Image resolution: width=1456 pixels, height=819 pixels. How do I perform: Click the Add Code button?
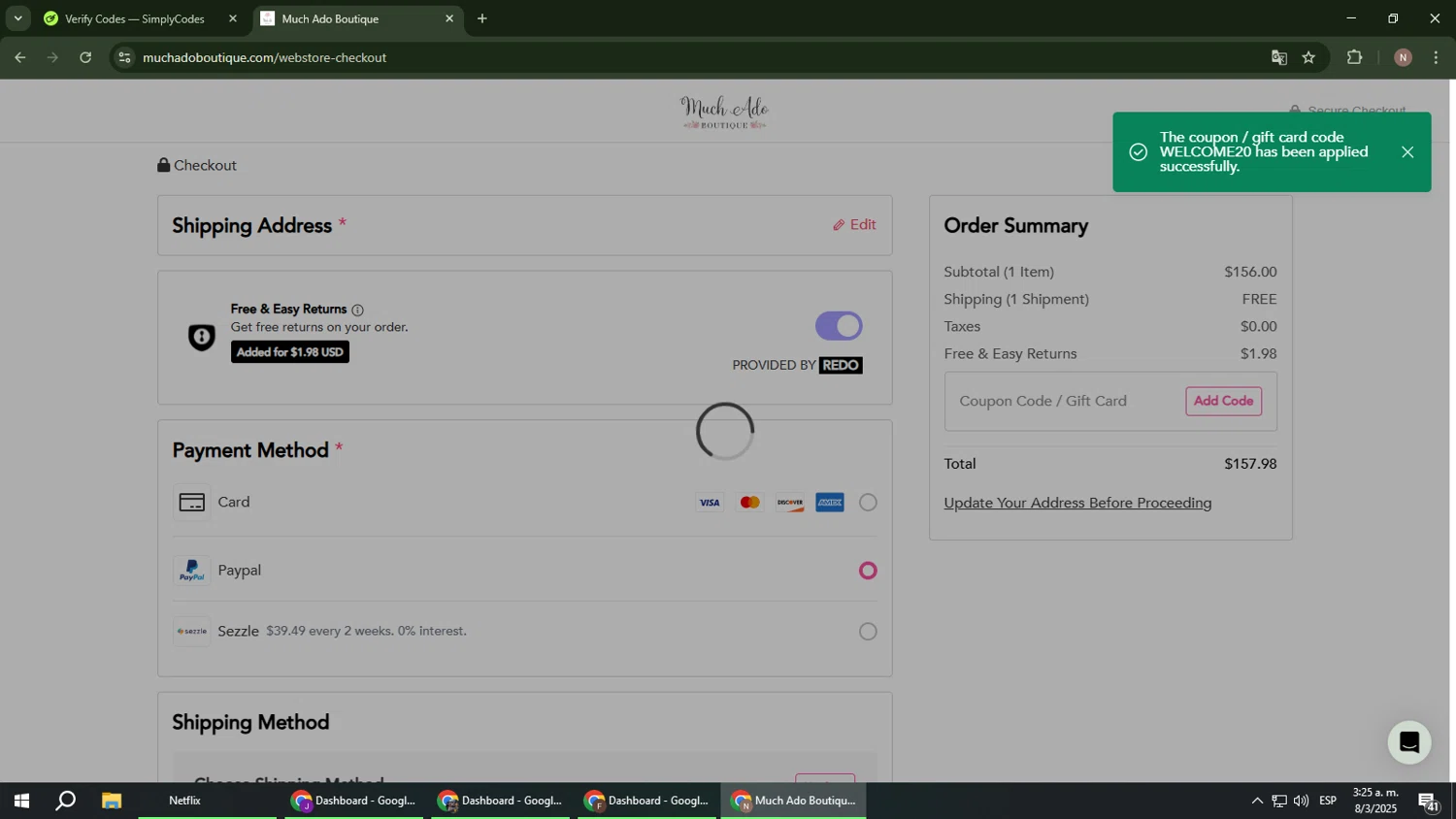(x=1223, y=401)
